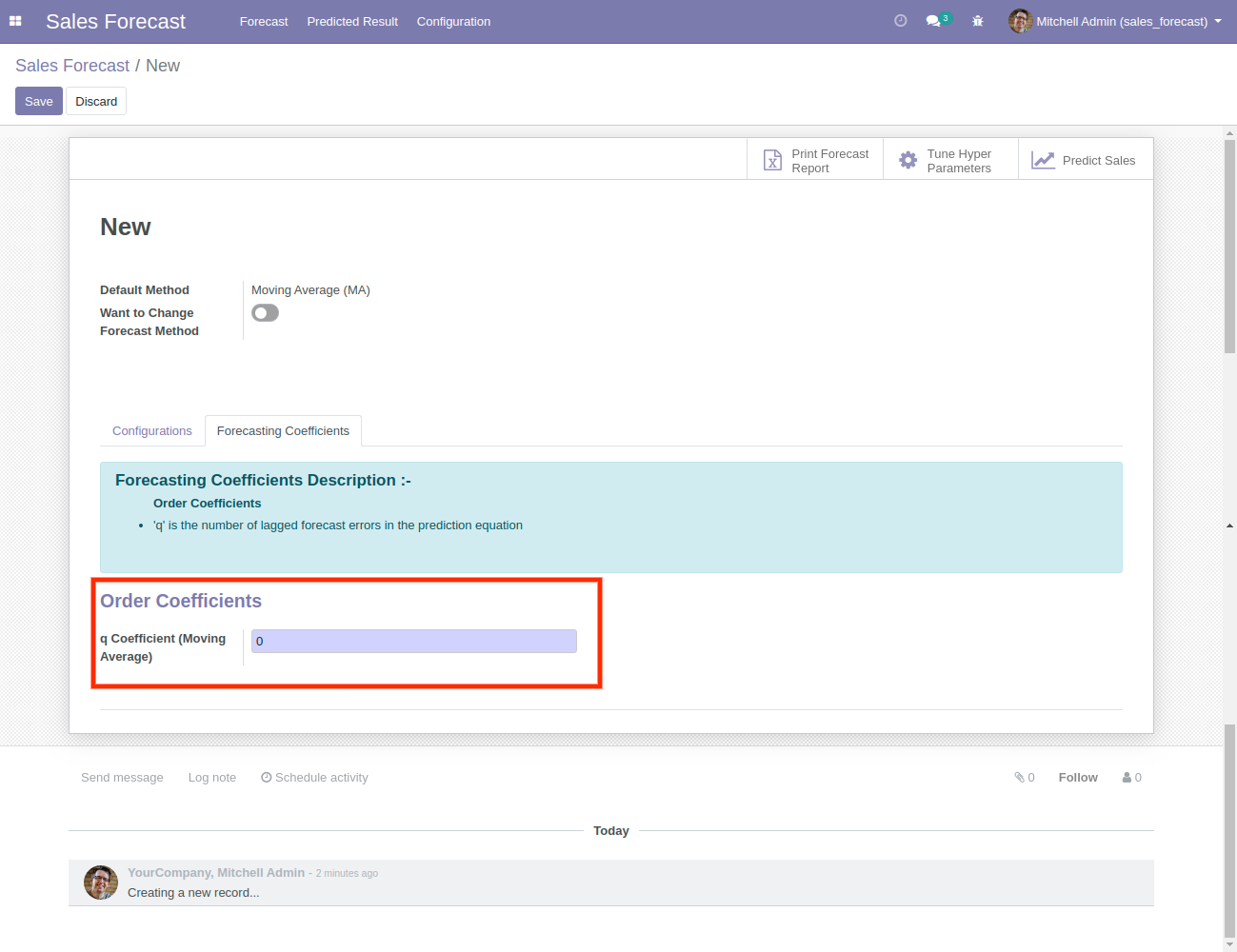Open the conversations chat bubble icon

pos(933,21)
